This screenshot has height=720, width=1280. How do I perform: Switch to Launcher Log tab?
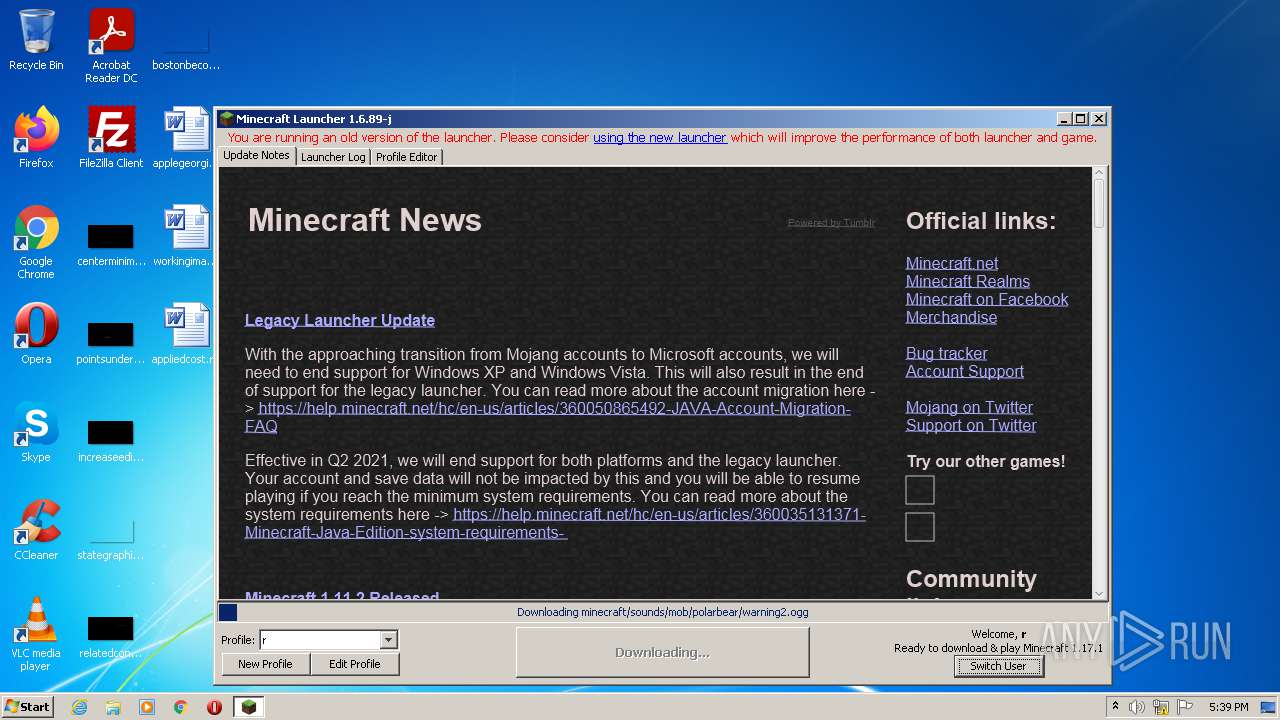pyautogui.click(x=333, y=157)
